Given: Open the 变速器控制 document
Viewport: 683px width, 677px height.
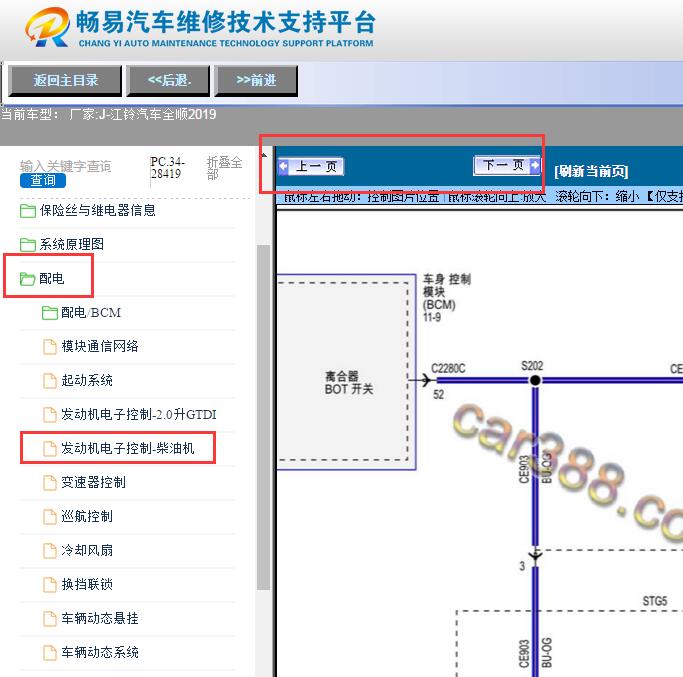Looking at the screenshot, I should [94, 482].
